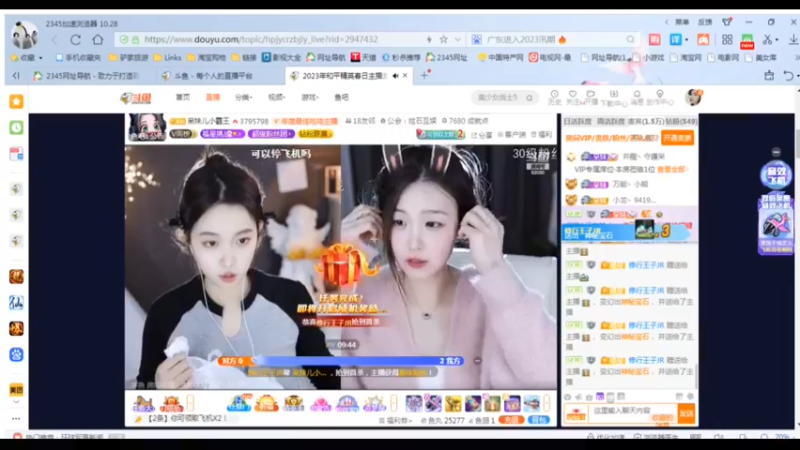Open the red shopping extension icon
This screenshot has width=800, height=450.
click(655, 39)
